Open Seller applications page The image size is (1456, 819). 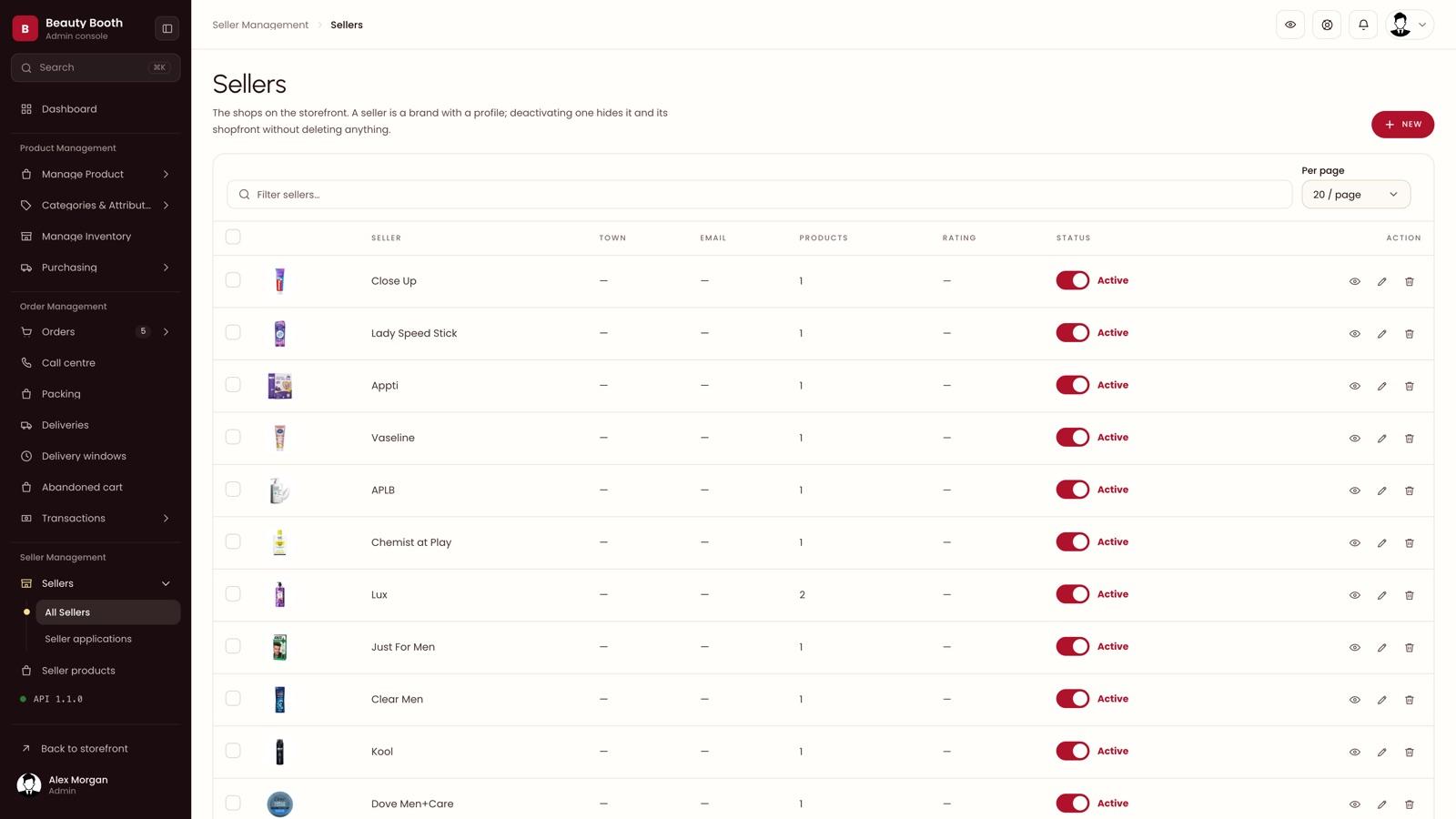point(107,639)
